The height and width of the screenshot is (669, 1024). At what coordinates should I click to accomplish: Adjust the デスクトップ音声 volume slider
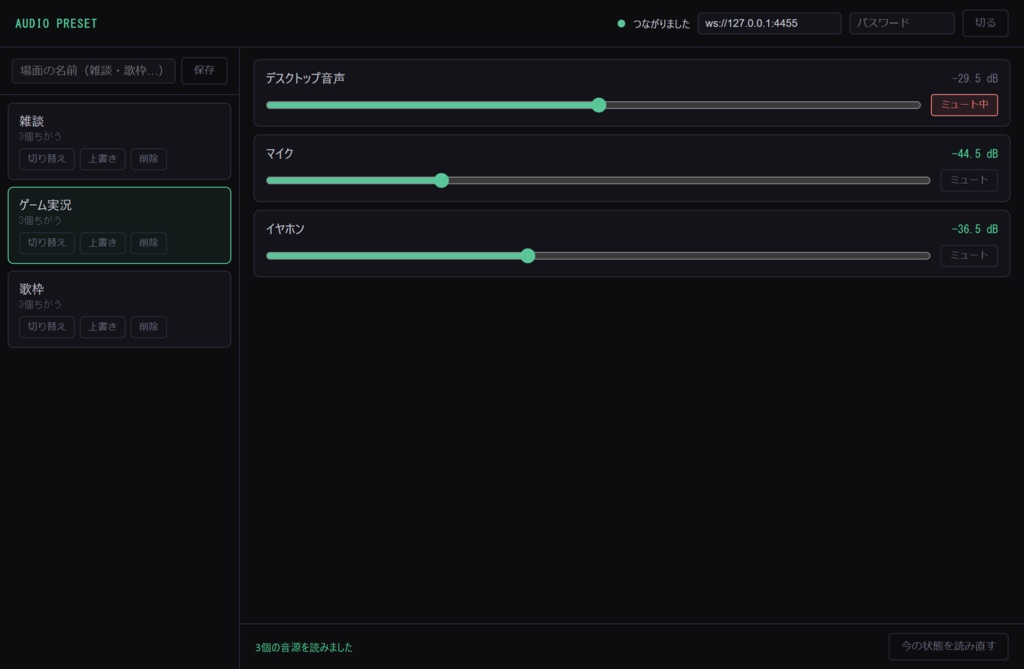[593, 105]
